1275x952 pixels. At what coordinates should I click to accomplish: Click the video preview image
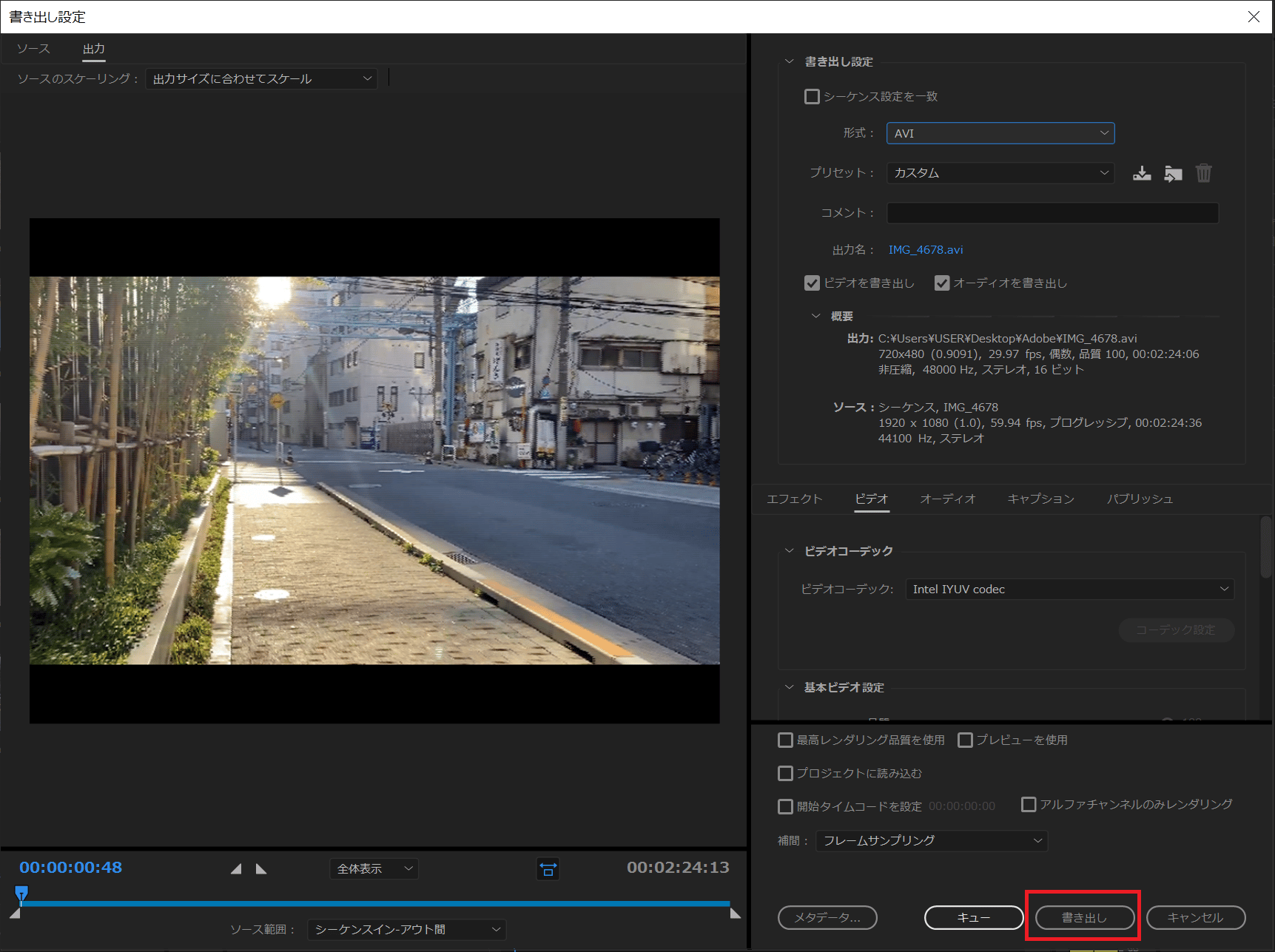pyautogui.click(x=374, y=470)
